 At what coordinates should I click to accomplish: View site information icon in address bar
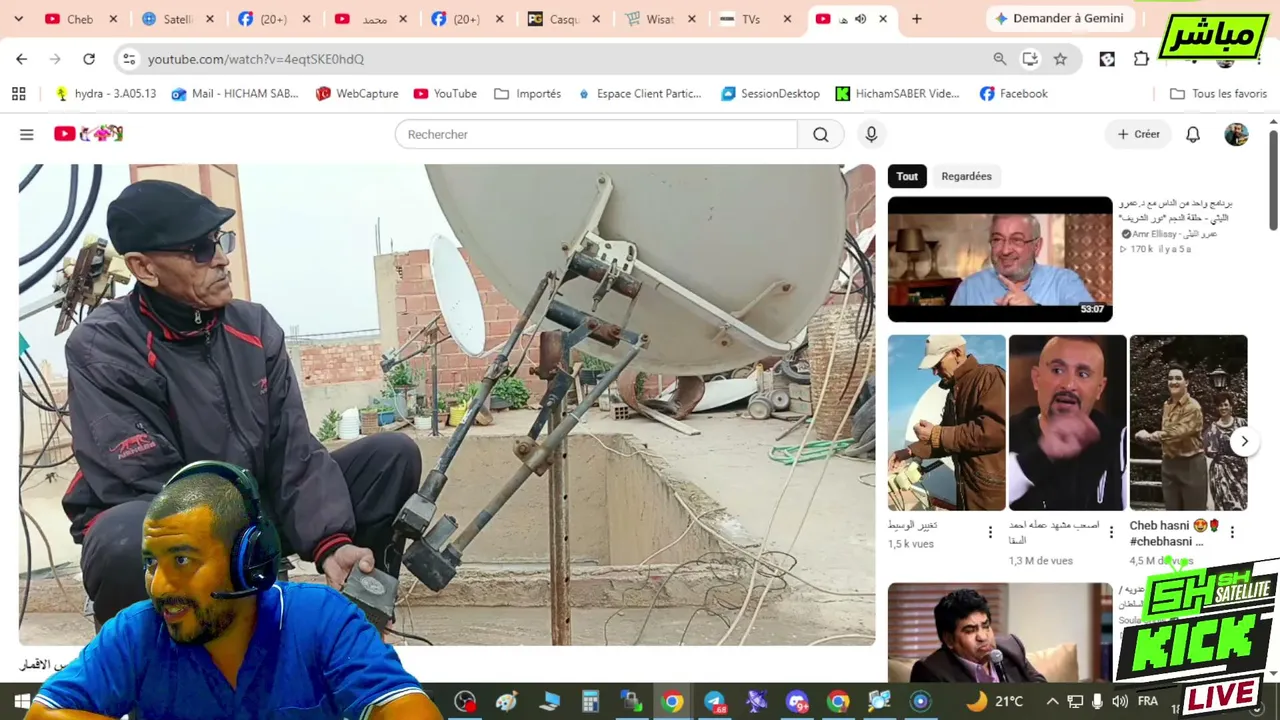[129, 59]
